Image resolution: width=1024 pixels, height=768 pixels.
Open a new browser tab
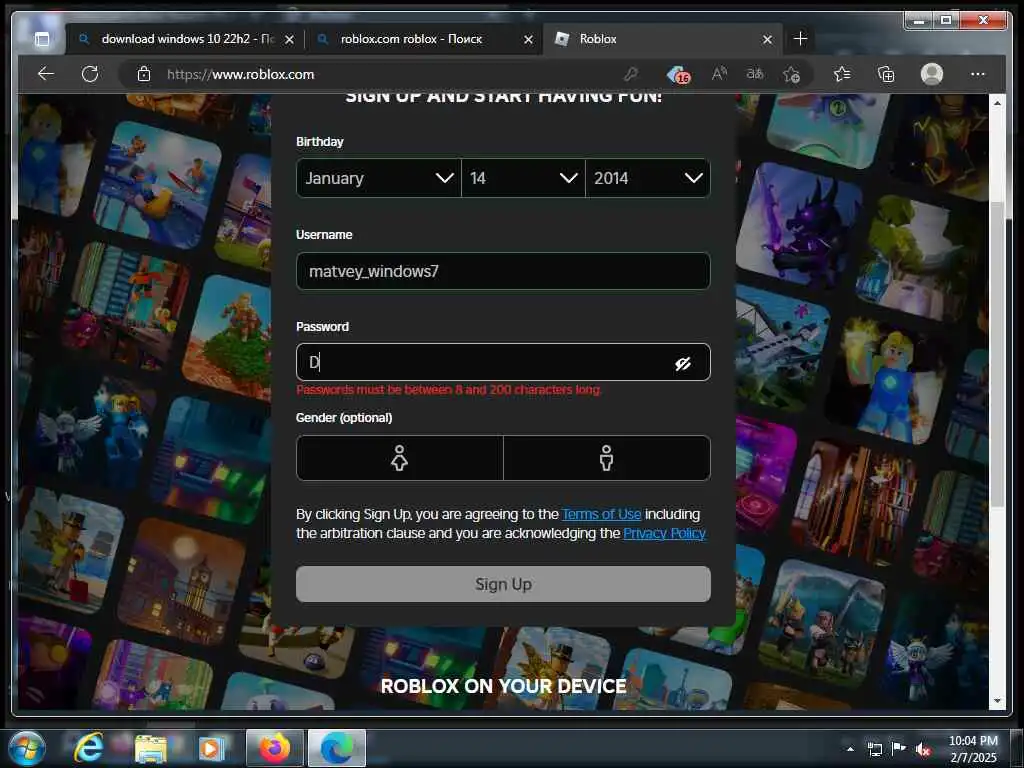801,39
